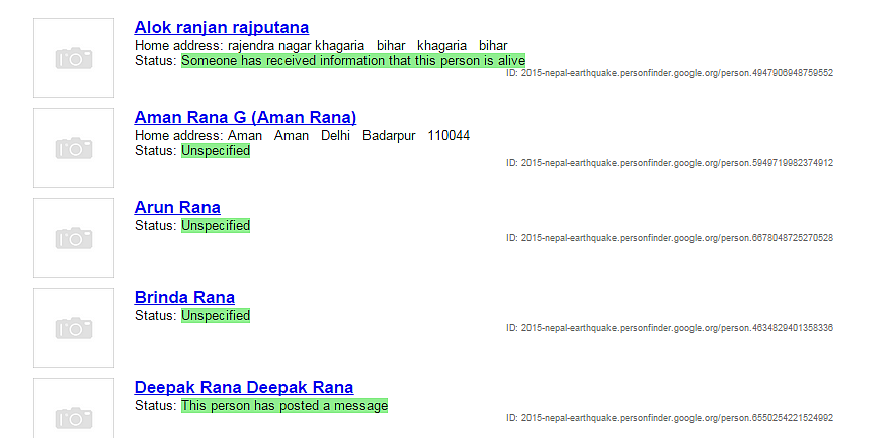The width and height of the screenshot is (895, 438).
Task: Click status 'Someone has received information that this person is alive'
Action: (353, 61)
